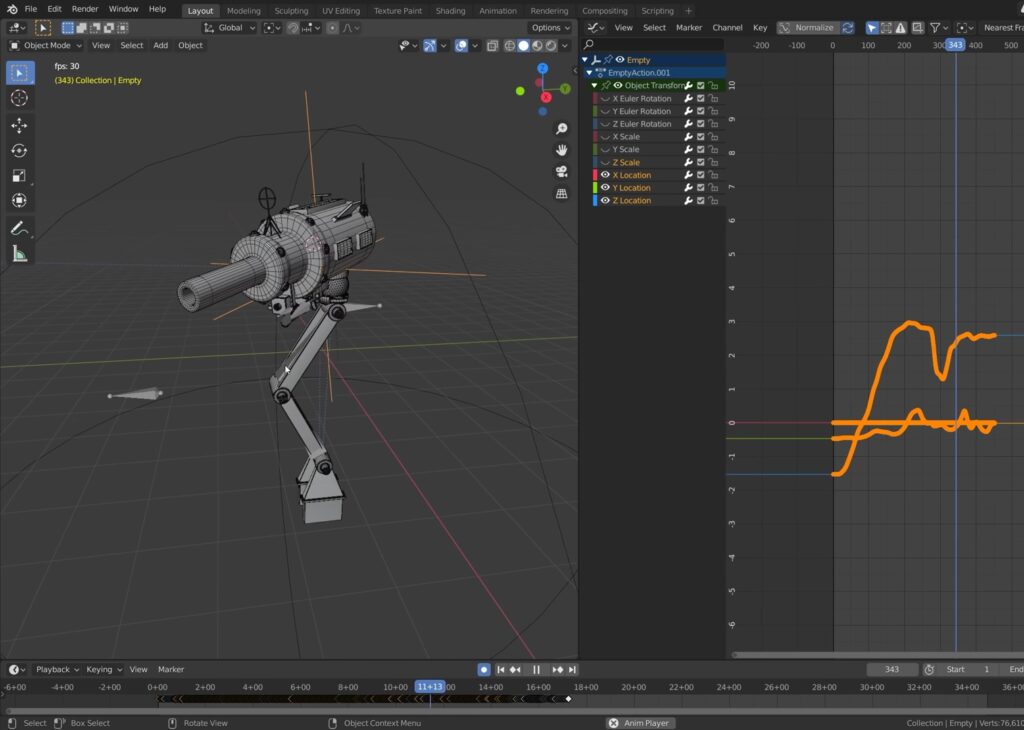
Task: Click the wrench icon for Y Scale channel
Action: pyautogui.click(x=688, y=150)
